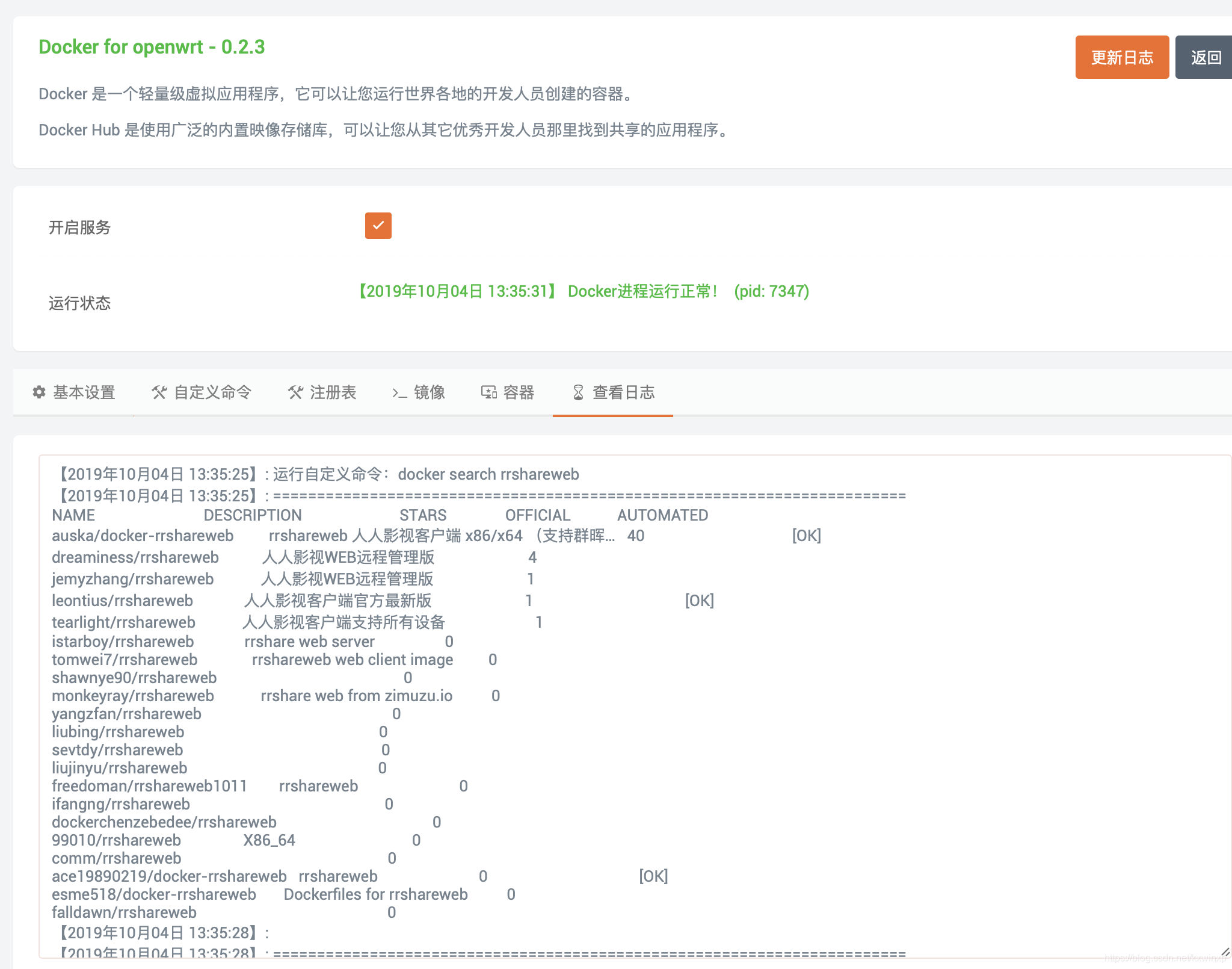1232x969 pixels.
Task: Click dockerchenzebedee/rrshareweb entry in log
Action: [164, 822]
